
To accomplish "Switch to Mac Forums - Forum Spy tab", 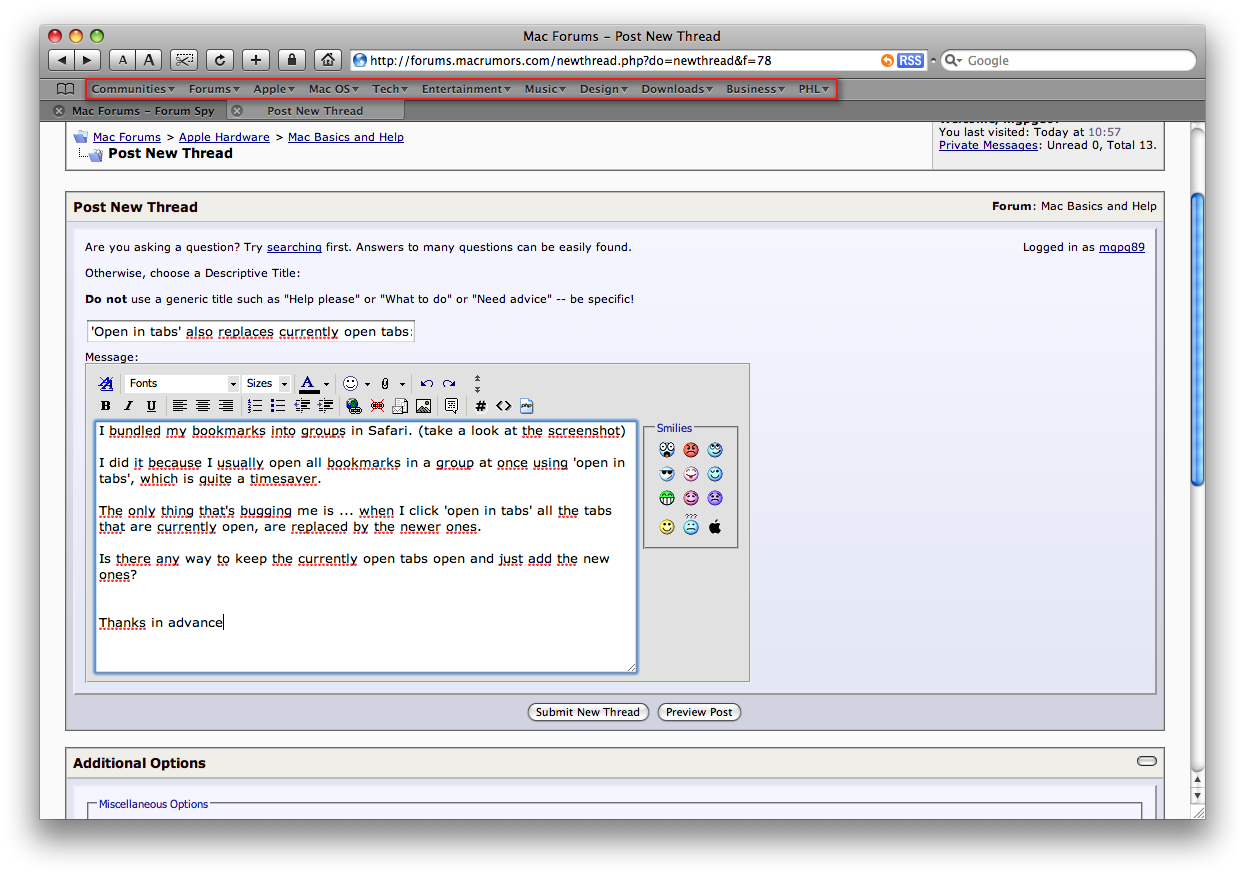I will pos(143,111).
